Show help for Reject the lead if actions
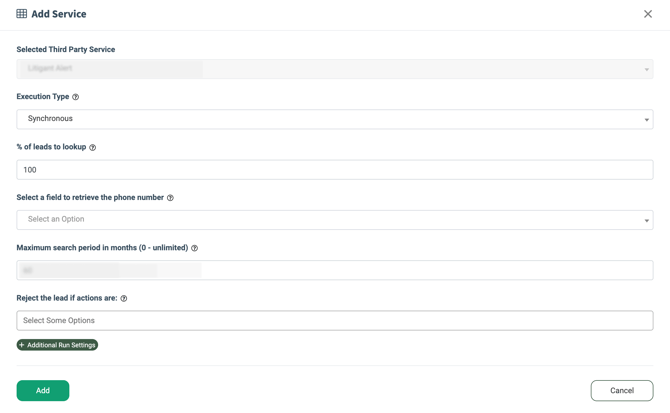670x413 pixels. point(124,298)
